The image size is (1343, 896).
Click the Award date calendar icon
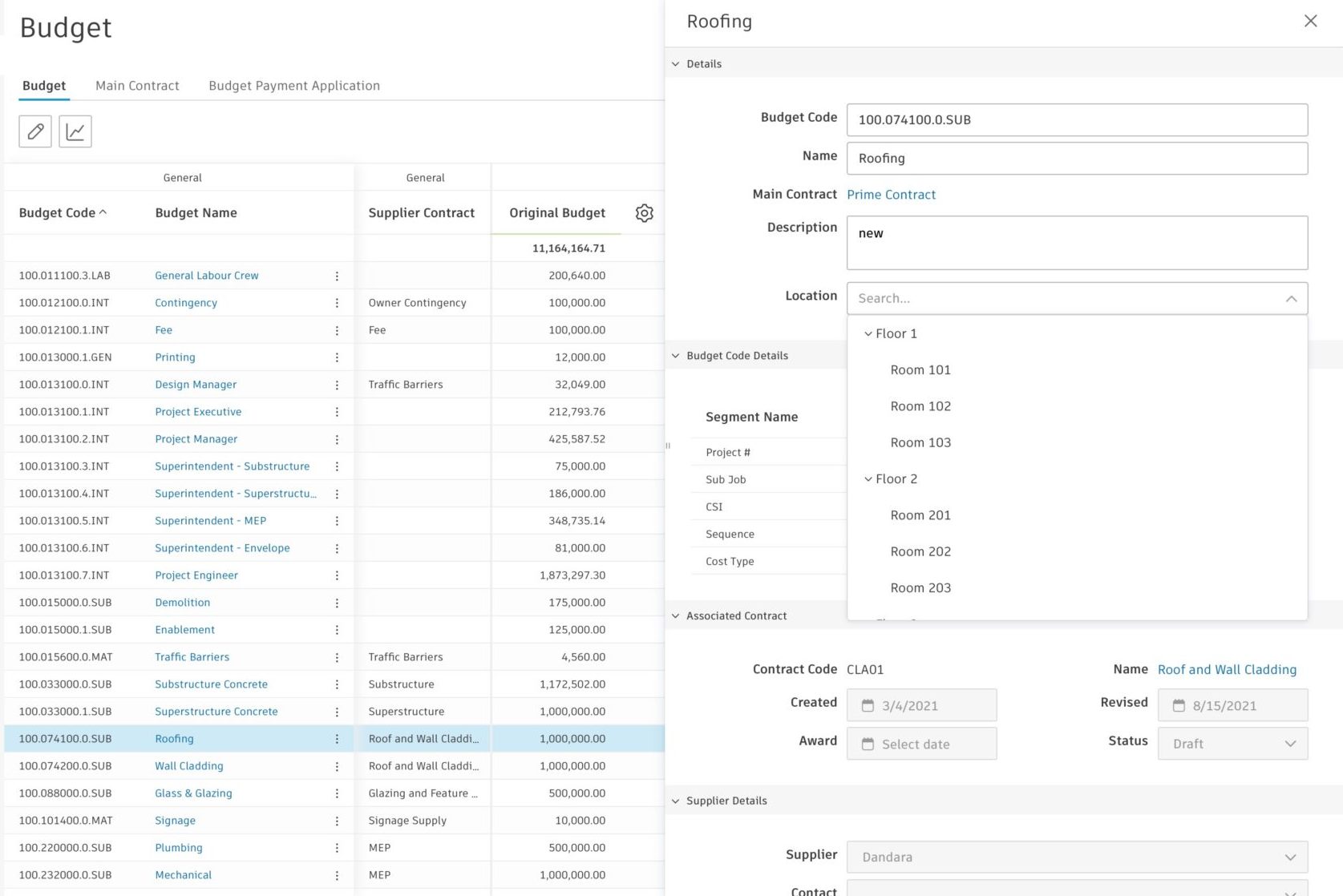pos(868,744)
